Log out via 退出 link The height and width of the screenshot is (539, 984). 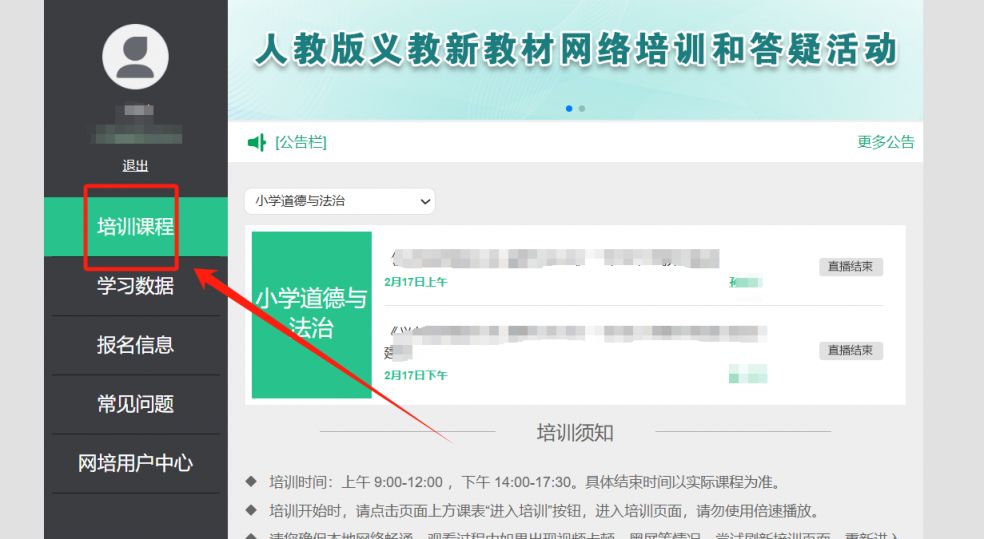point(135,166)
